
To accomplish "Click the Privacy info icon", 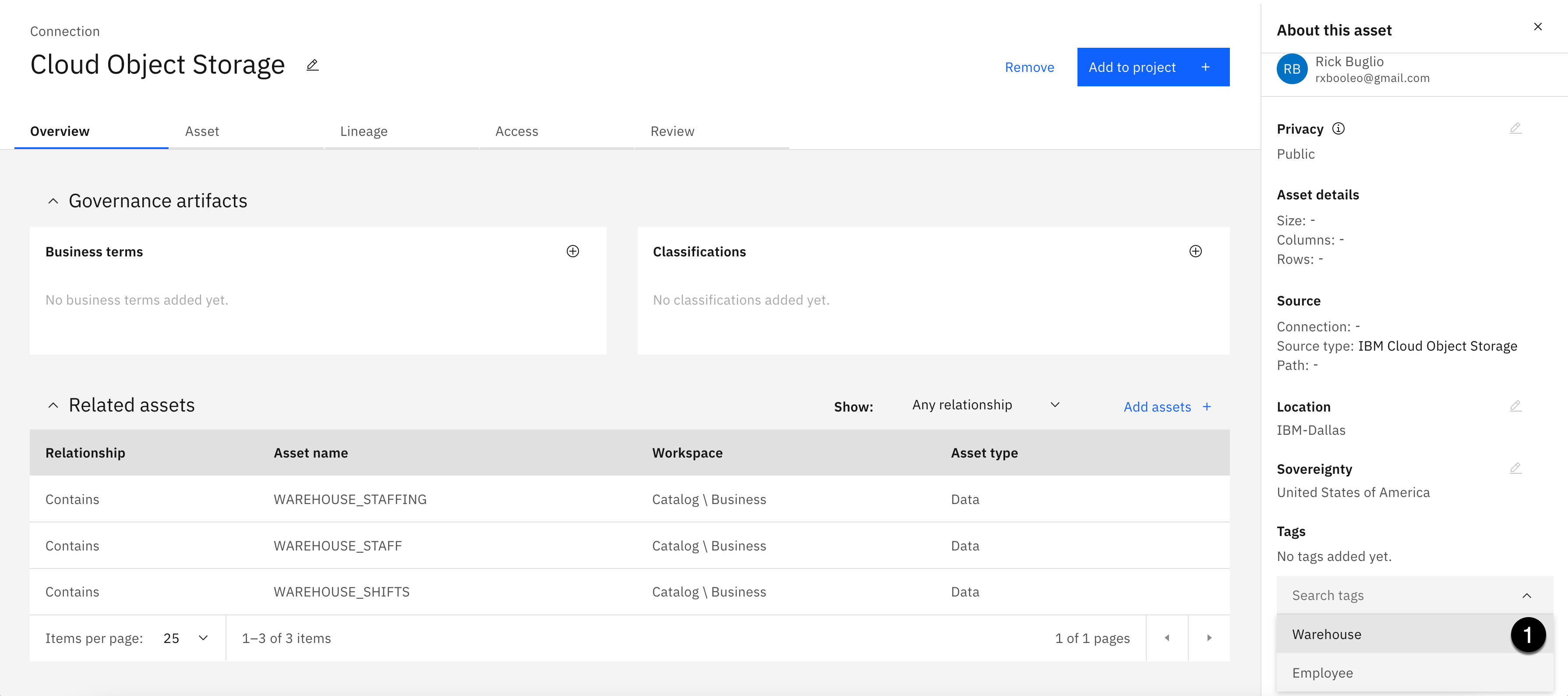I will tap(1338, 128).
